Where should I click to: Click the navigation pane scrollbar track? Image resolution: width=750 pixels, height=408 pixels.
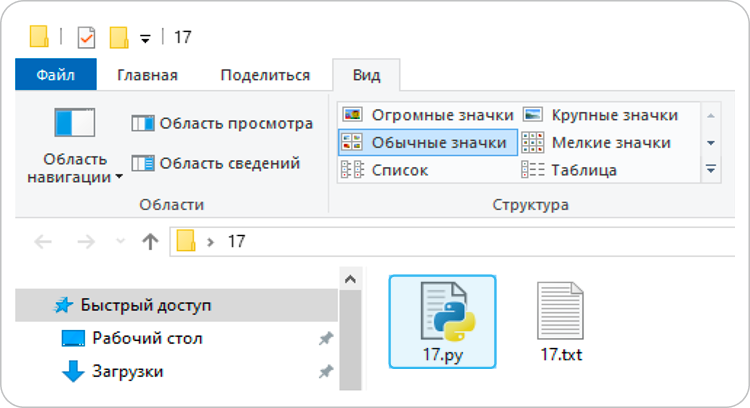[350, 340]
